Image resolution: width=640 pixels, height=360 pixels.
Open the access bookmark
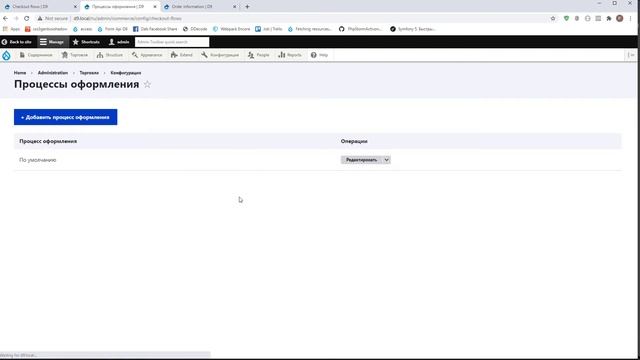(82, 29)
